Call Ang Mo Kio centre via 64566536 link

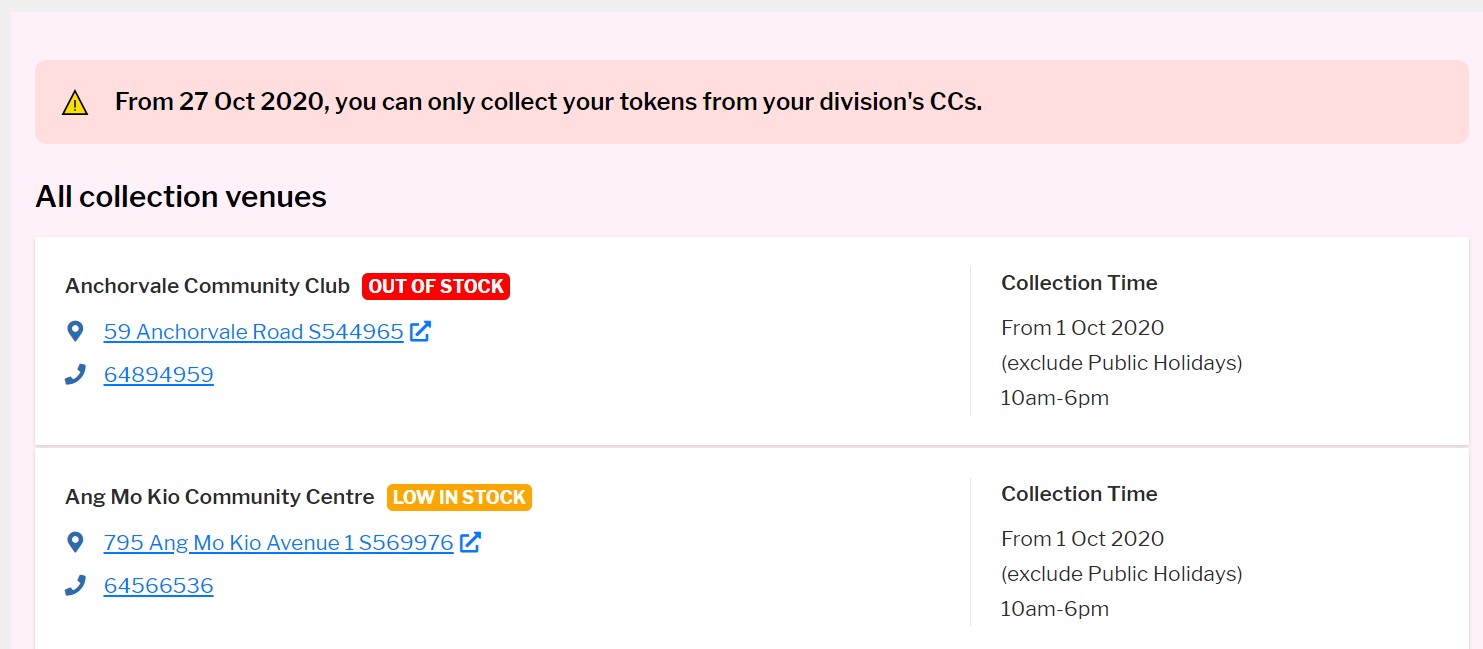159,586
